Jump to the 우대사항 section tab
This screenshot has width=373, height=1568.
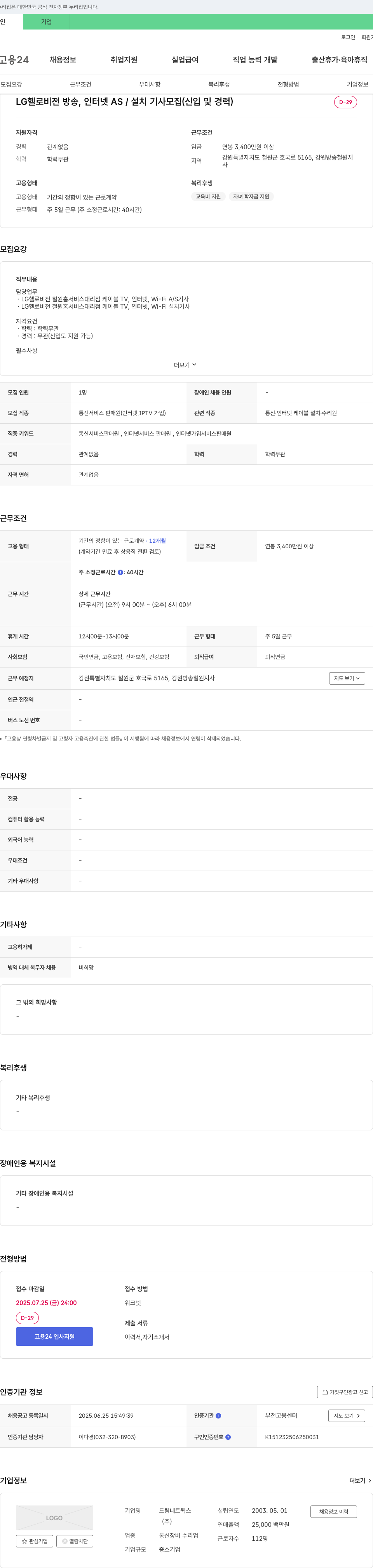[150, 84]
